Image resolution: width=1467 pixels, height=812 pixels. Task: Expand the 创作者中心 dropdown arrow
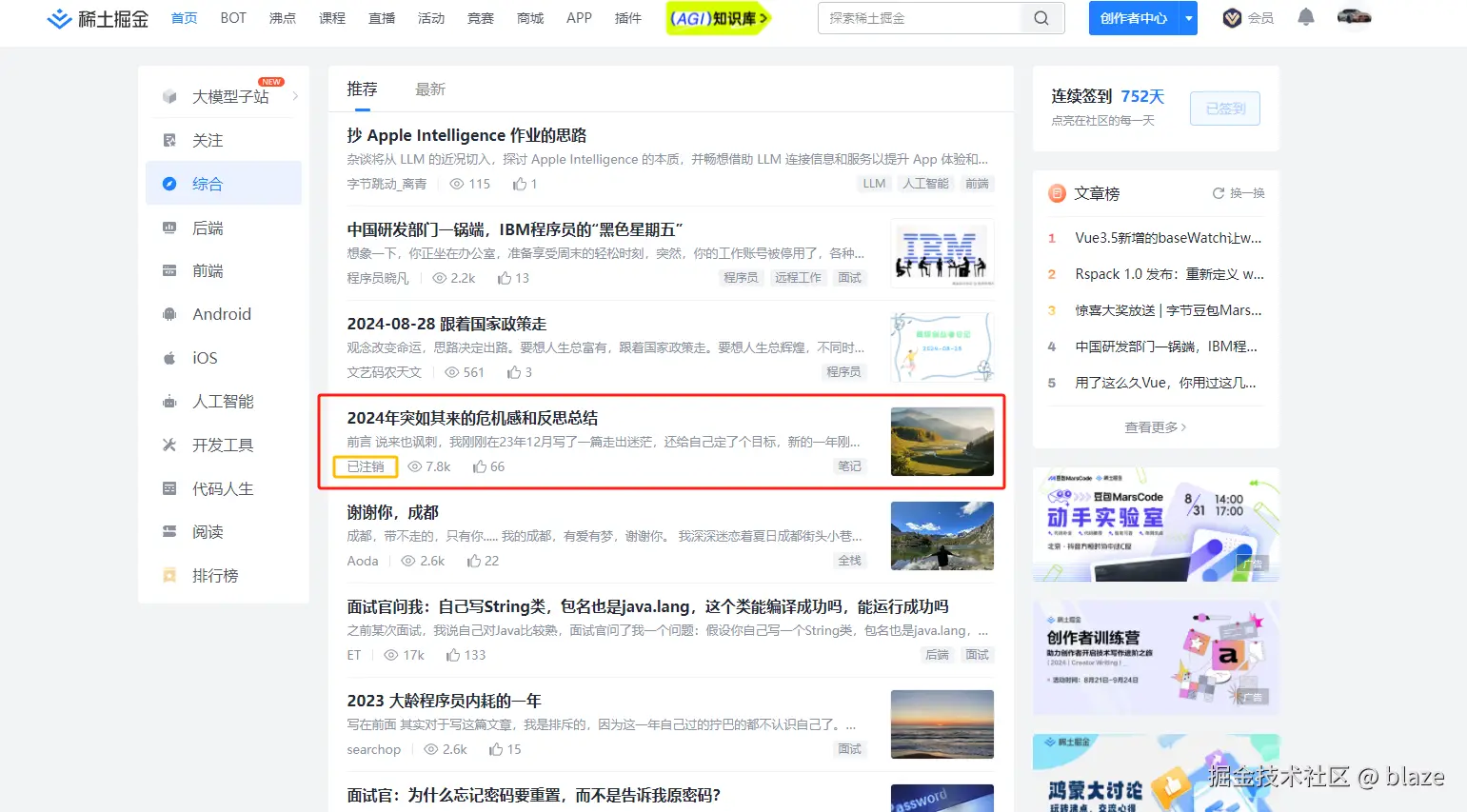coord(1187,17)
